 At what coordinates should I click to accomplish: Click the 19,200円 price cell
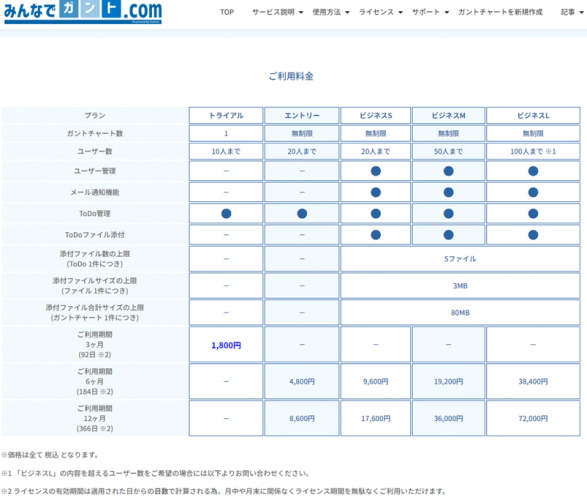point(448,381)
